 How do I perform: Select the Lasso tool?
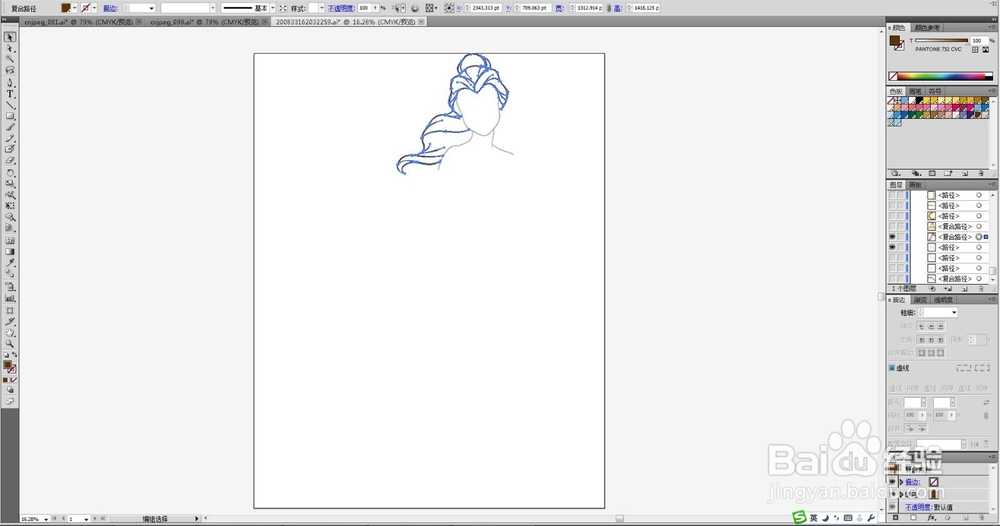point(10,71)
